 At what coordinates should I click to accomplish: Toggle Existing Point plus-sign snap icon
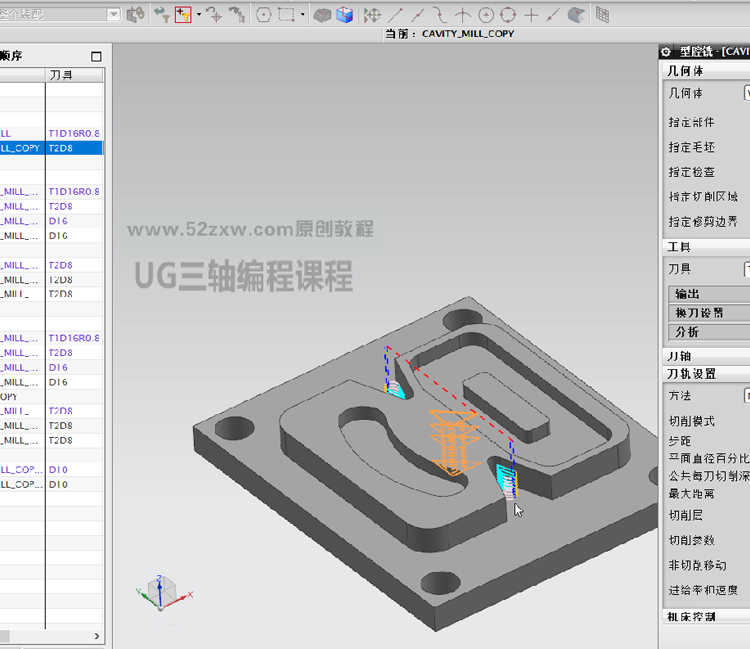[530, 15]
